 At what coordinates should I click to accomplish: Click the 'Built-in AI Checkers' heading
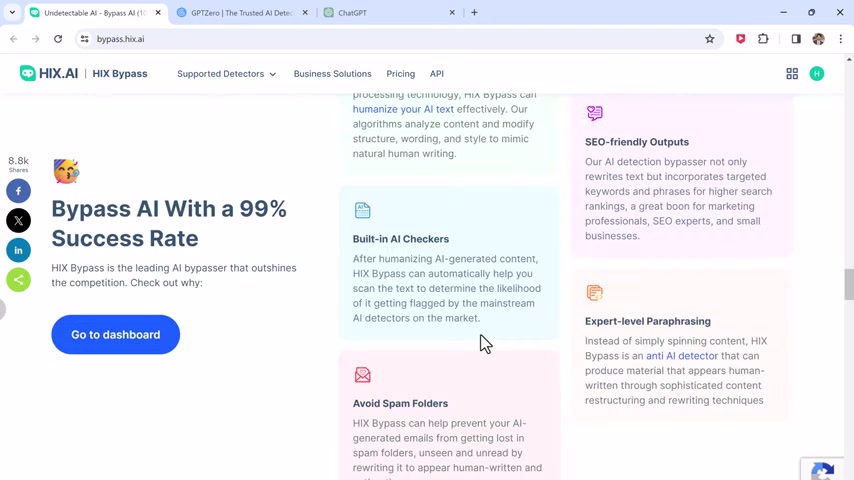[x=401, y=239]
